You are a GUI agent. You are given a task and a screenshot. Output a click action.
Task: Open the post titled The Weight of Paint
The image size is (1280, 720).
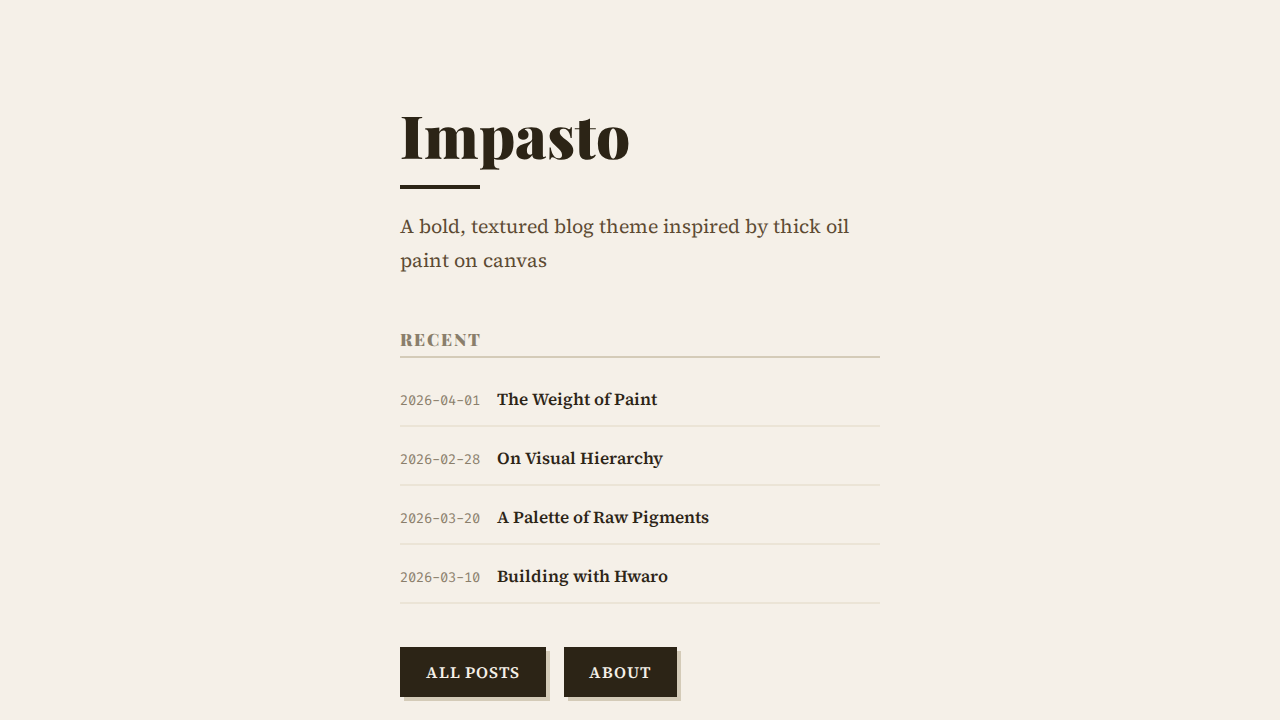tap(577, 399)
